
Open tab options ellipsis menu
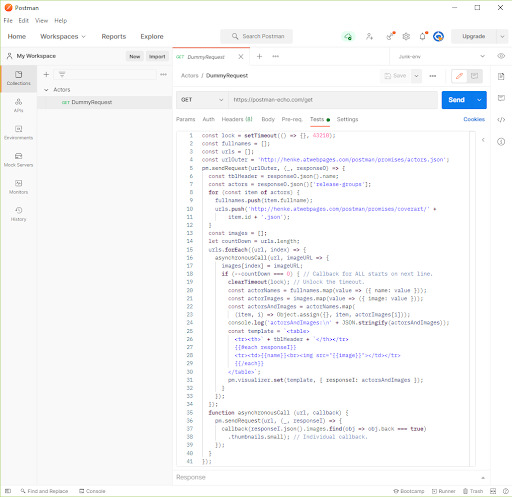click(x=276, y=56)
